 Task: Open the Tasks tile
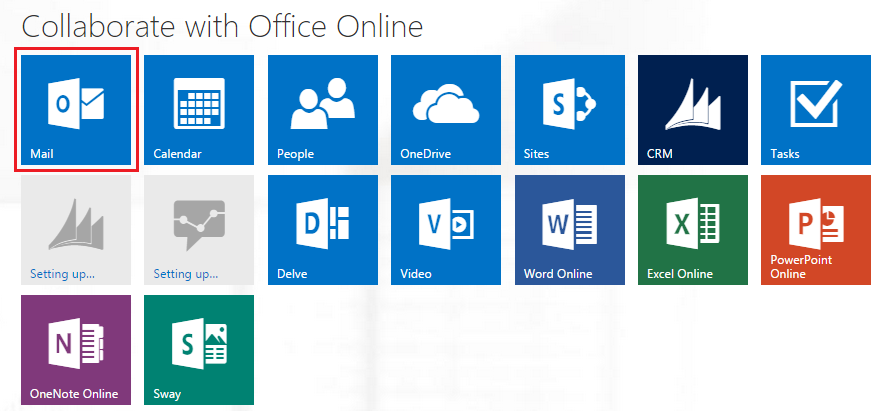[x=816, y=110]
